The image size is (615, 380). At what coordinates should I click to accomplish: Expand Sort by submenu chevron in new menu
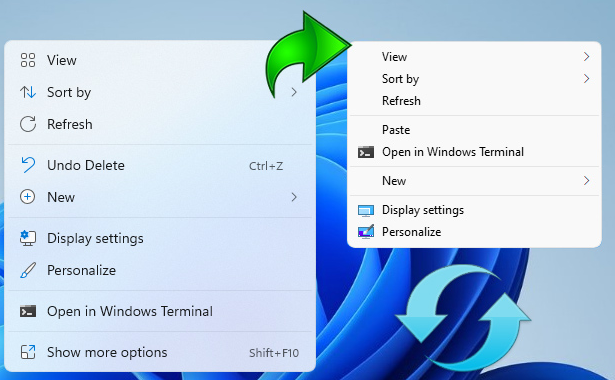[294, 92]
